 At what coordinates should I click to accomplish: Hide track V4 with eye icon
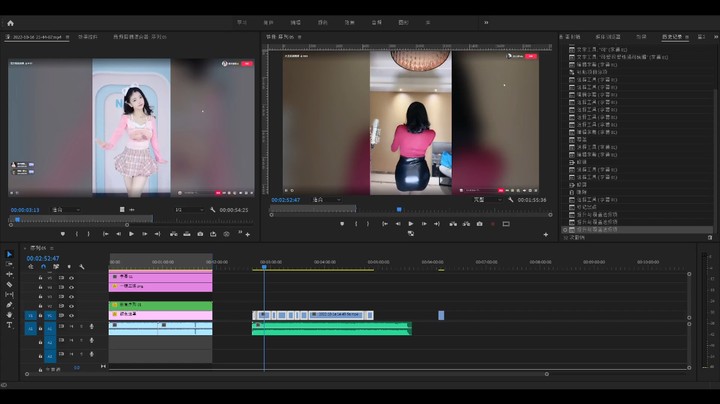(72, 287)
